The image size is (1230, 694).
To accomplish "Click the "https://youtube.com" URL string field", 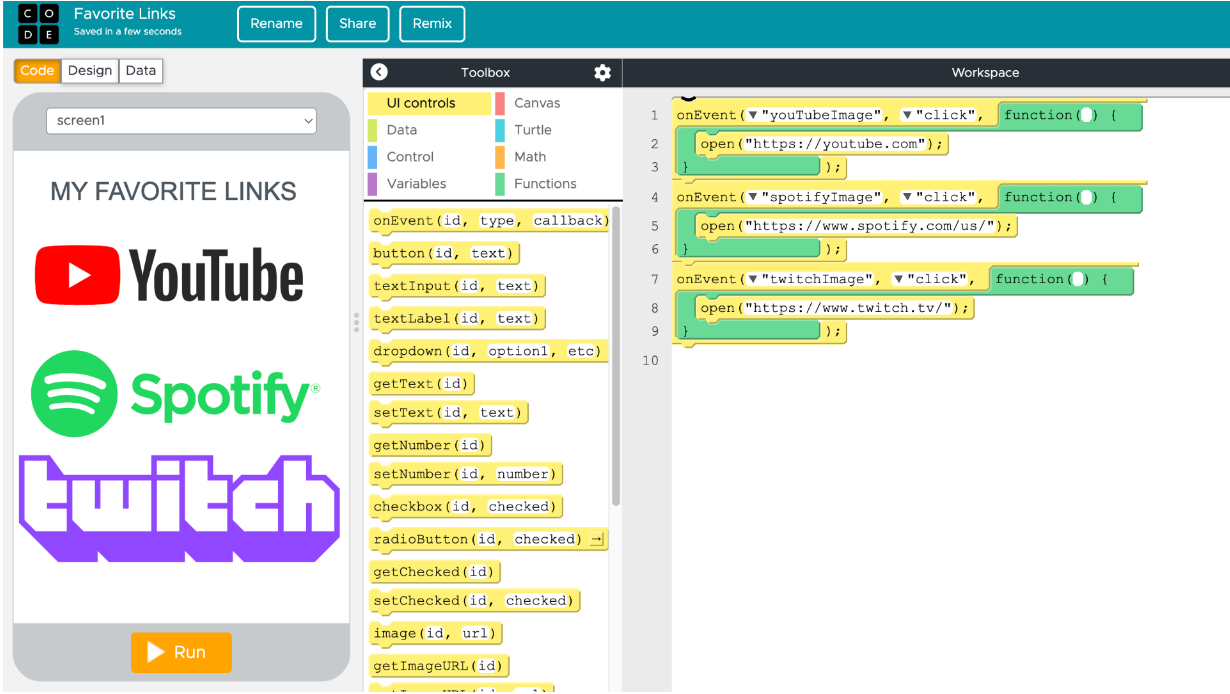I will tap(835, 144).
